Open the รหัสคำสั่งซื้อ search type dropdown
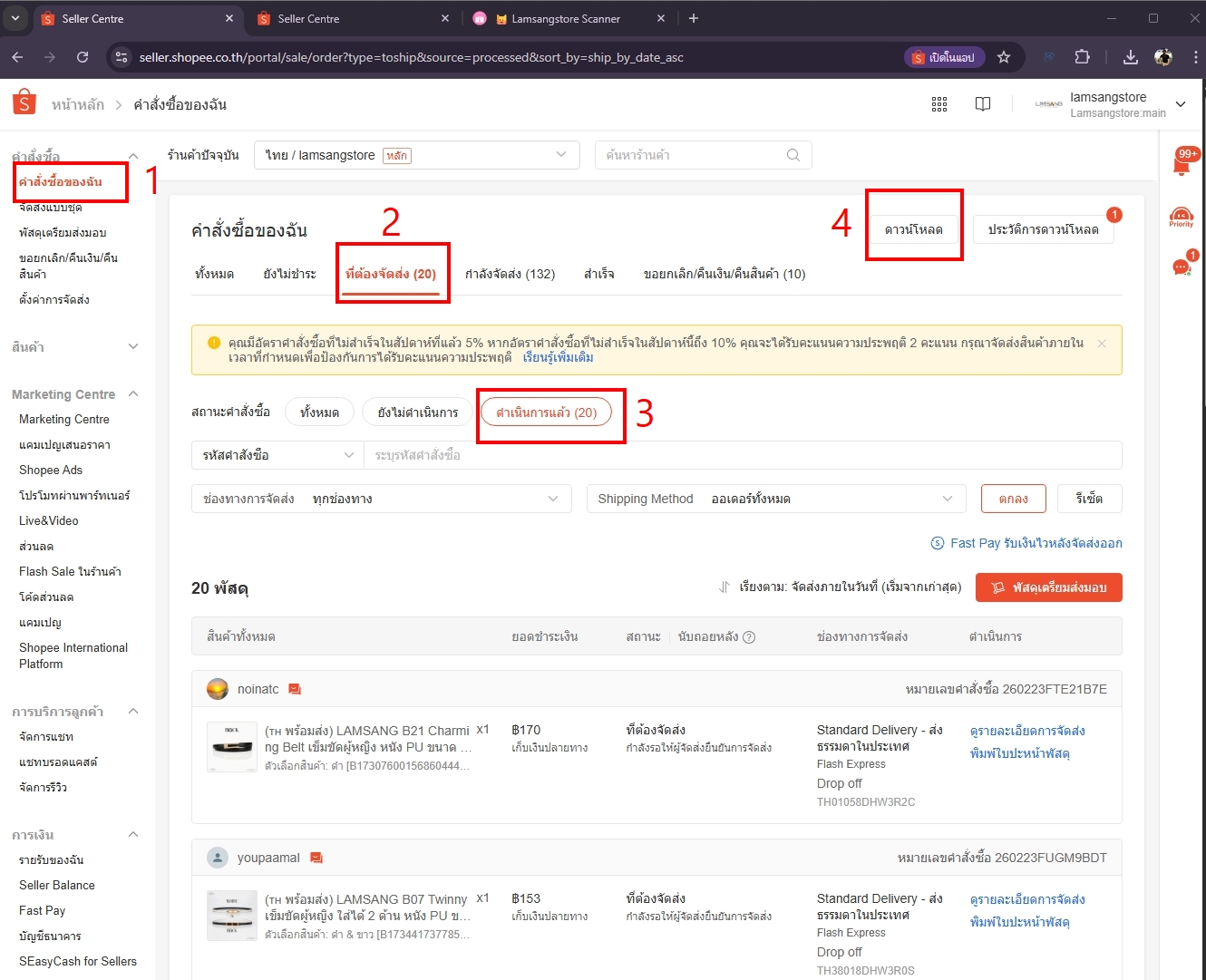The image size is (1206, 980). click(x=277, y=455)
